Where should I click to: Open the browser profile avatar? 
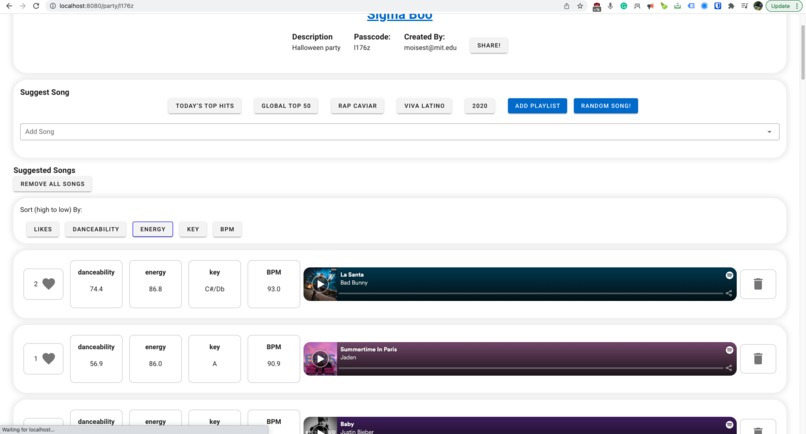[758, 6]
